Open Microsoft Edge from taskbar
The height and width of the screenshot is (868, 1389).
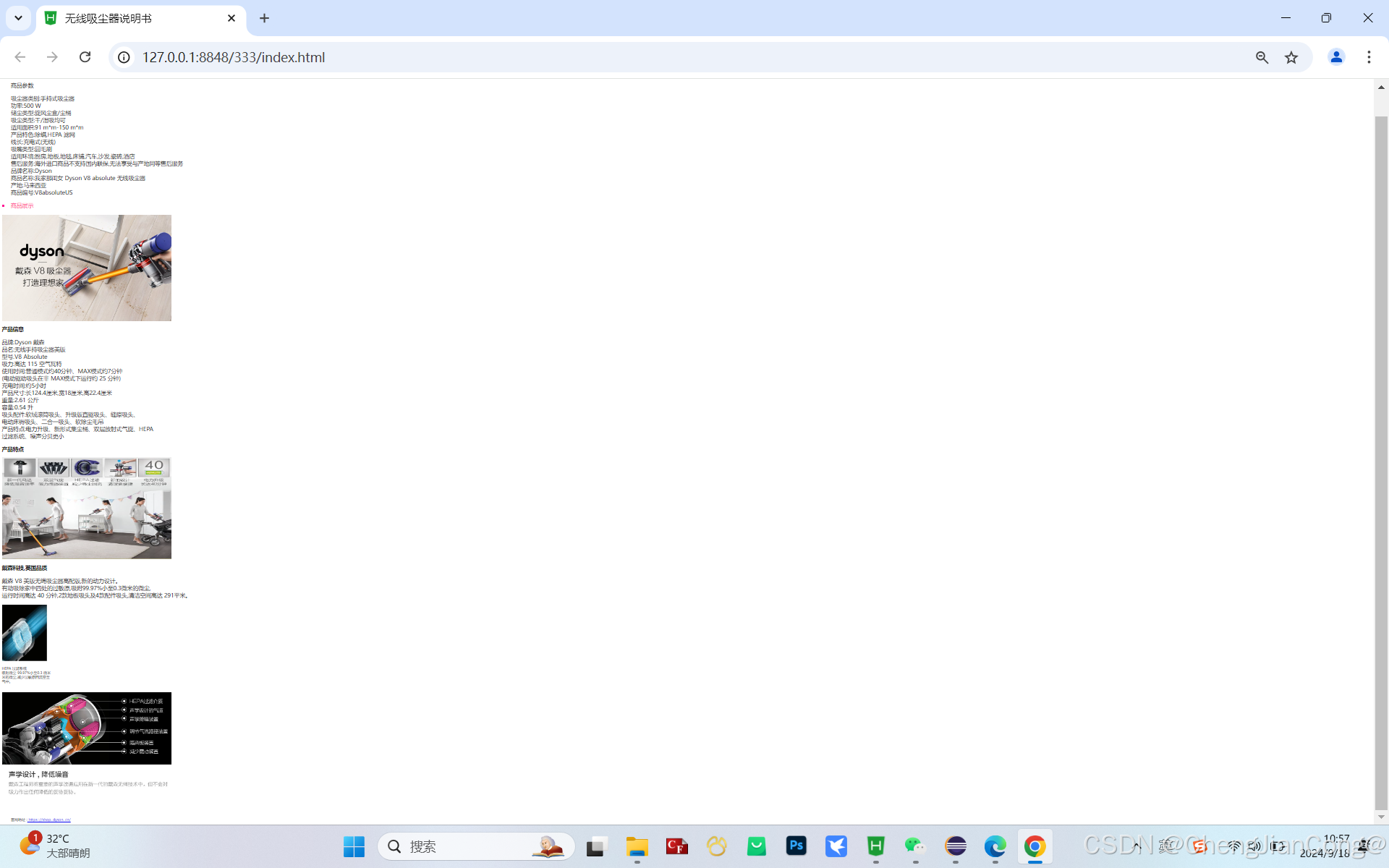(x=995, y=846)
